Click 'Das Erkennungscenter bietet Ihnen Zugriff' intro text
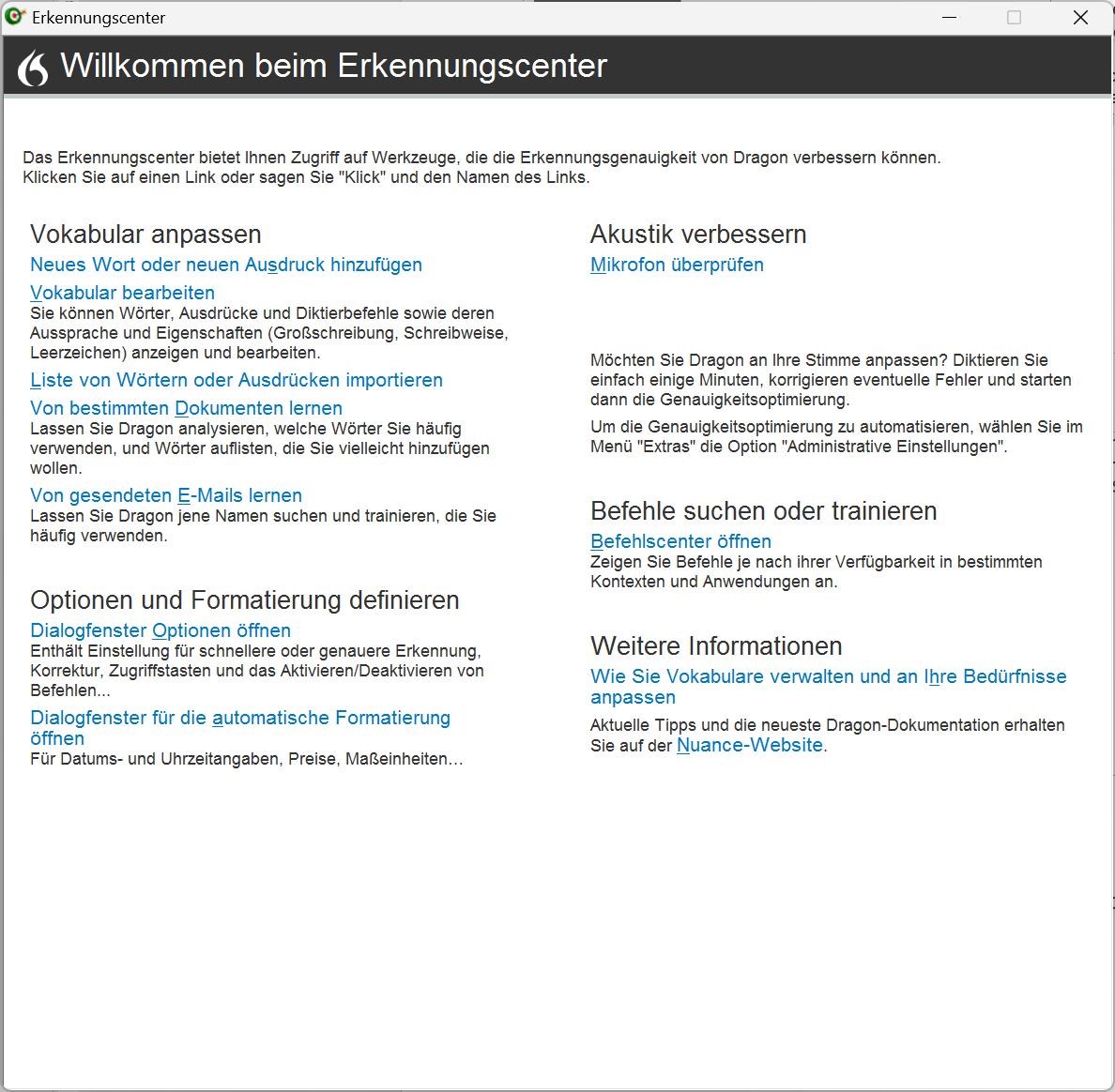 point(481,168)
